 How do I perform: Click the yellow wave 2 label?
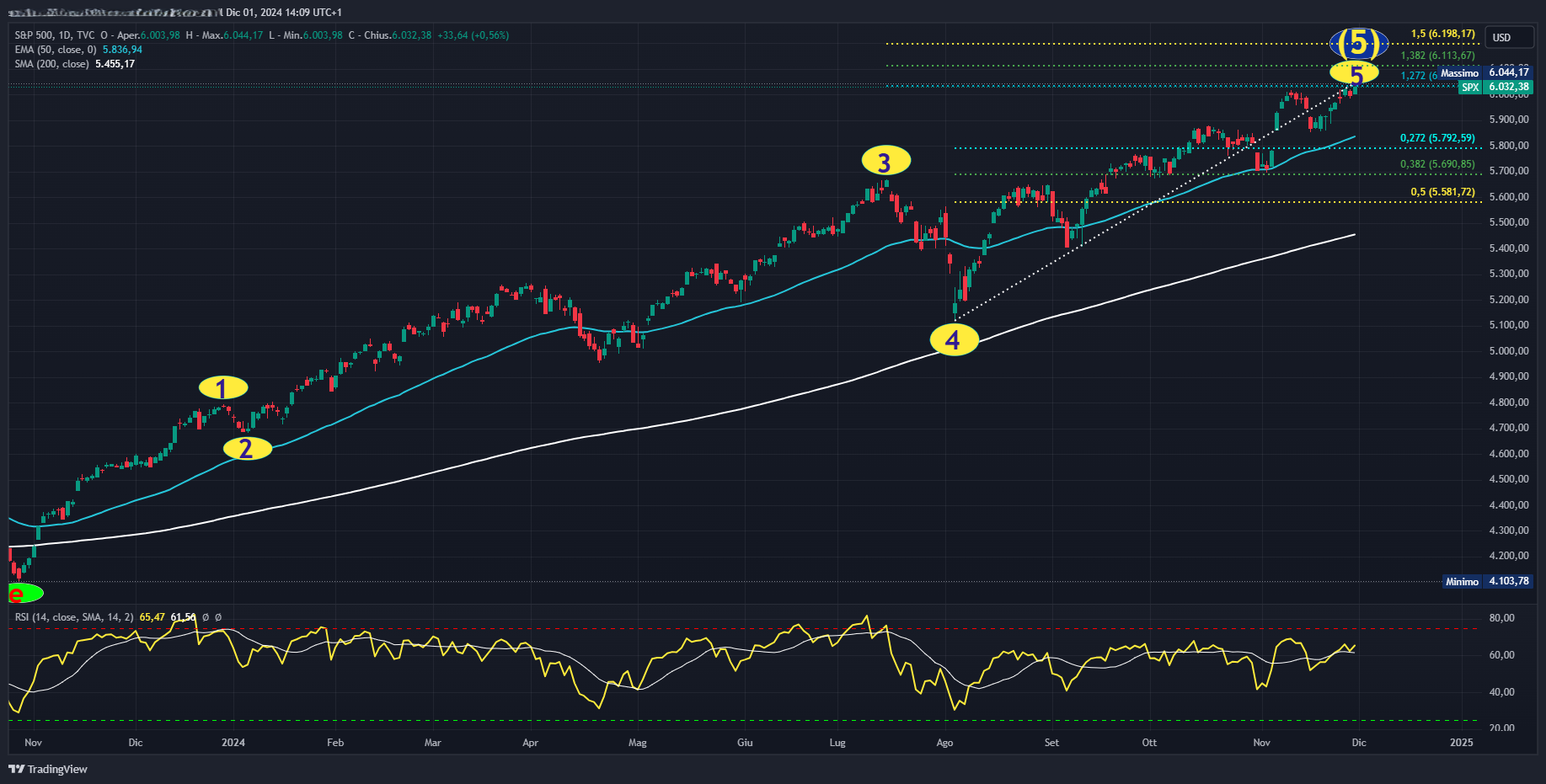[x=247, y=449]
